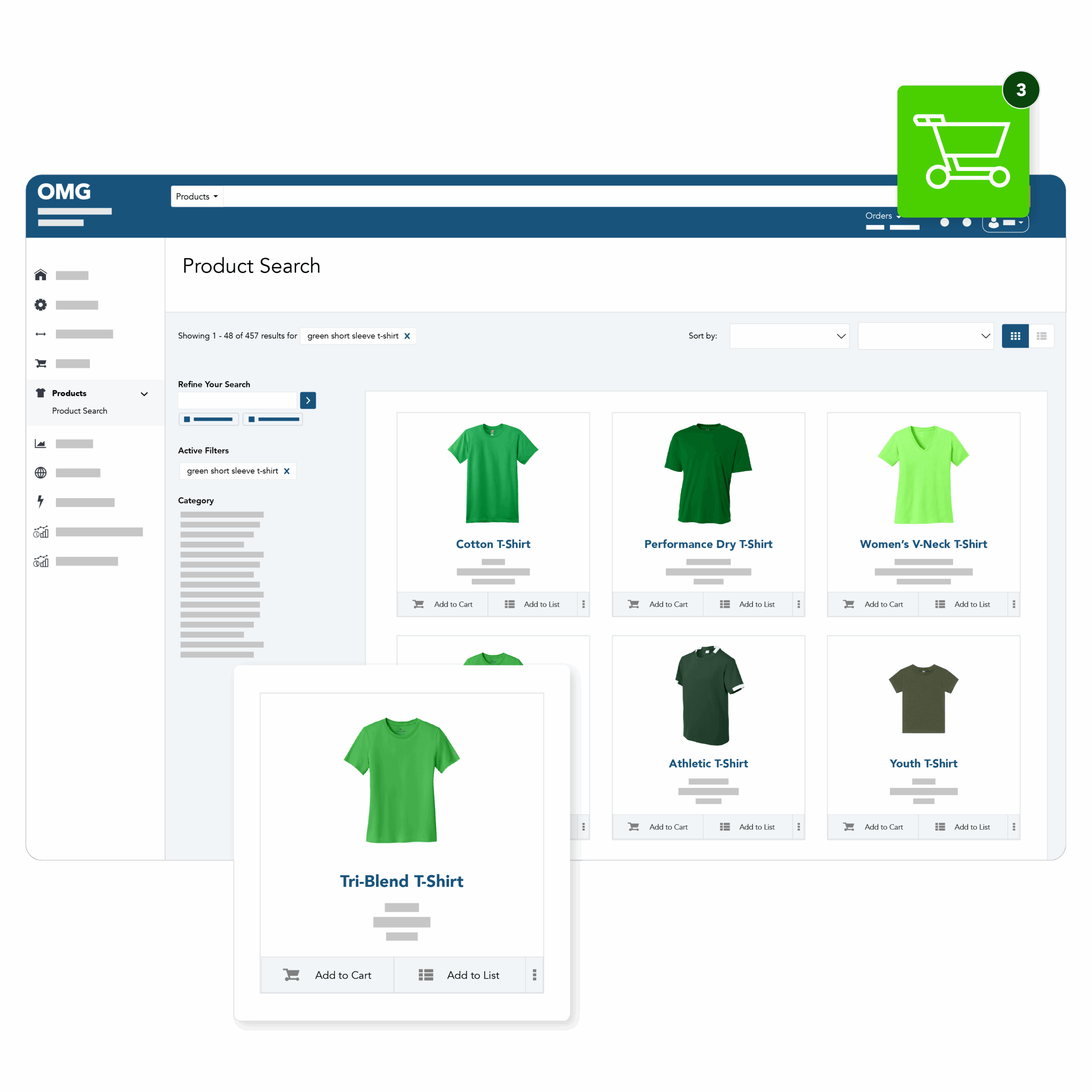Add Women's V-Neck T-Shirt to list

tap(963, 604)
